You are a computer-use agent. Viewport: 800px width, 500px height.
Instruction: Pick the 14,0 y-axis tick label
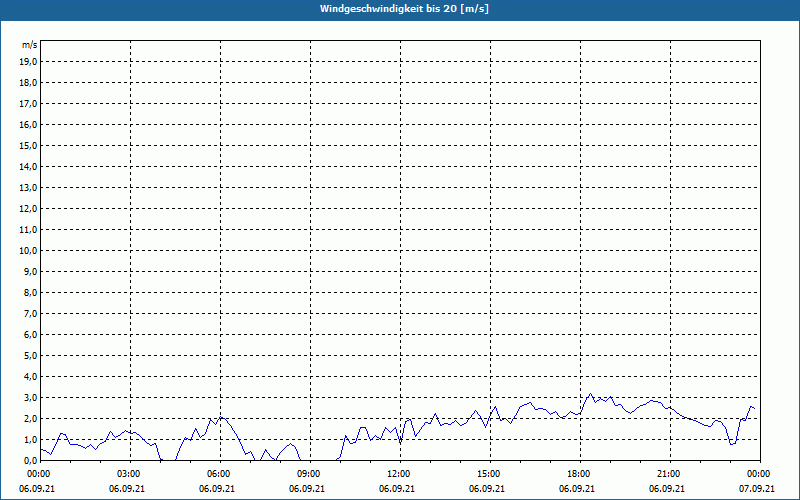click(x=29, y=166)
